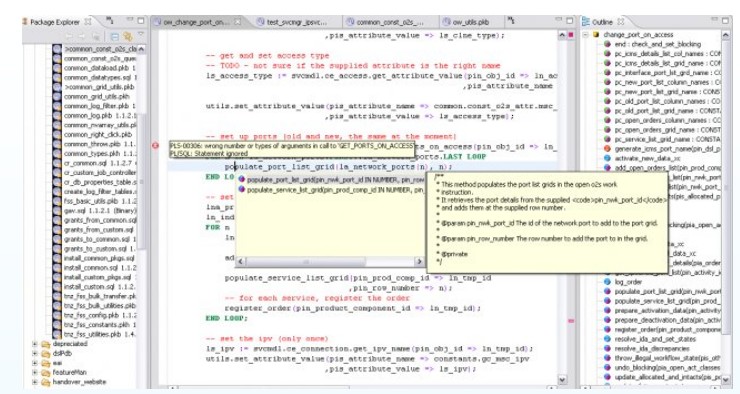Click orange icon beside generate_icns_port_name
The height and width of the screenshot is (394, 740).
[607, 149]
